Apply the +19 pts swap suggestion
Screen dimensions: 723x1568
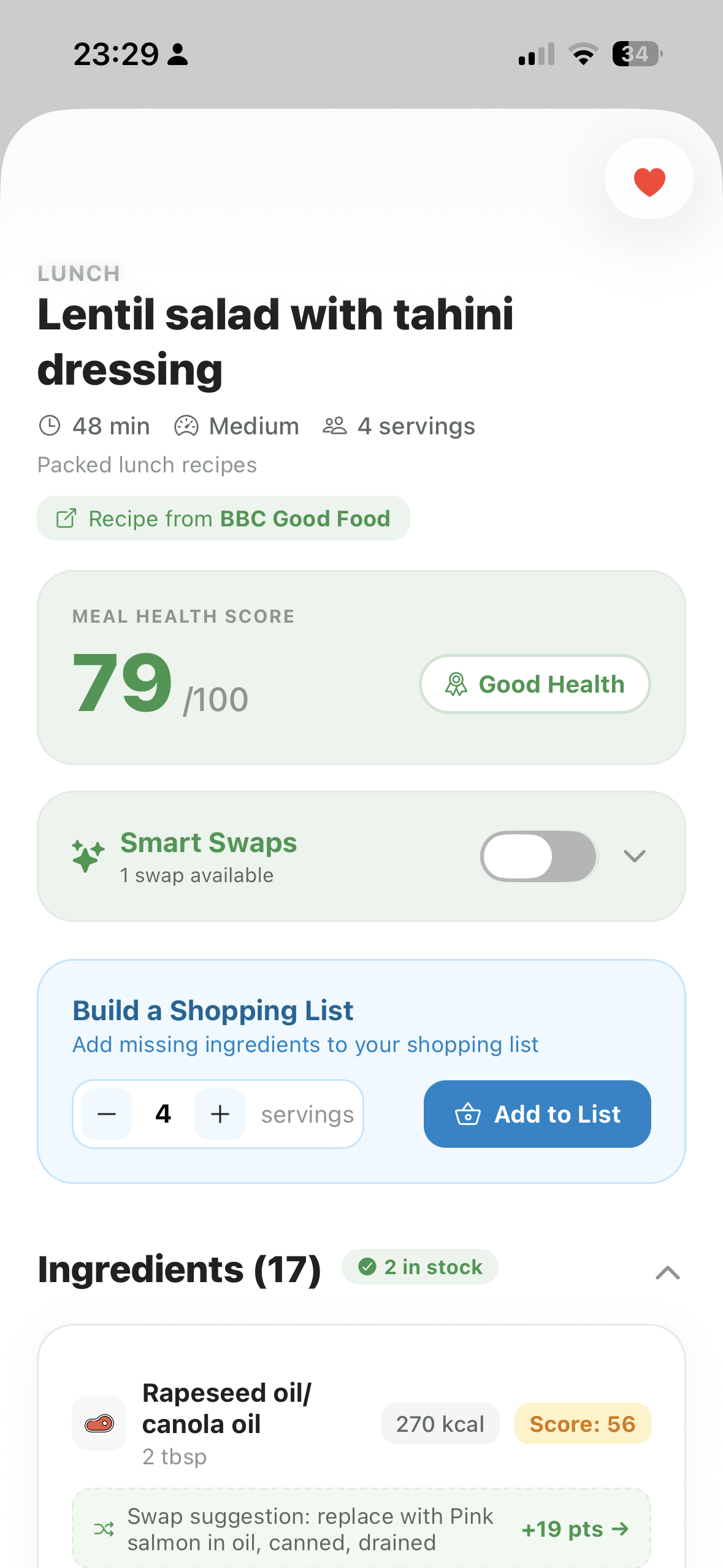tap(575, 1529)
